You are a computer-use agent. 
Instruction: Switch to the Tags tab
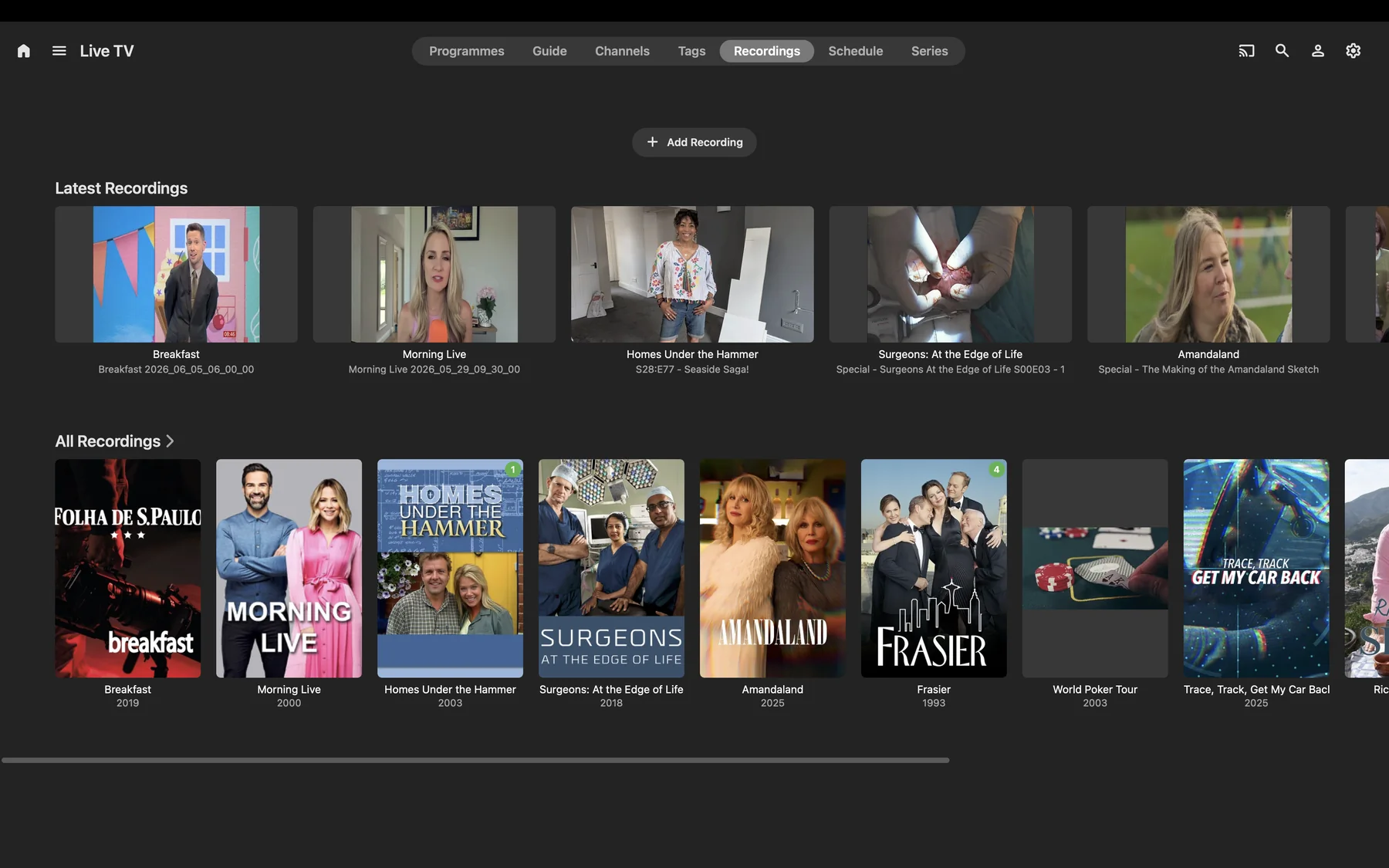tap(691, 51)
